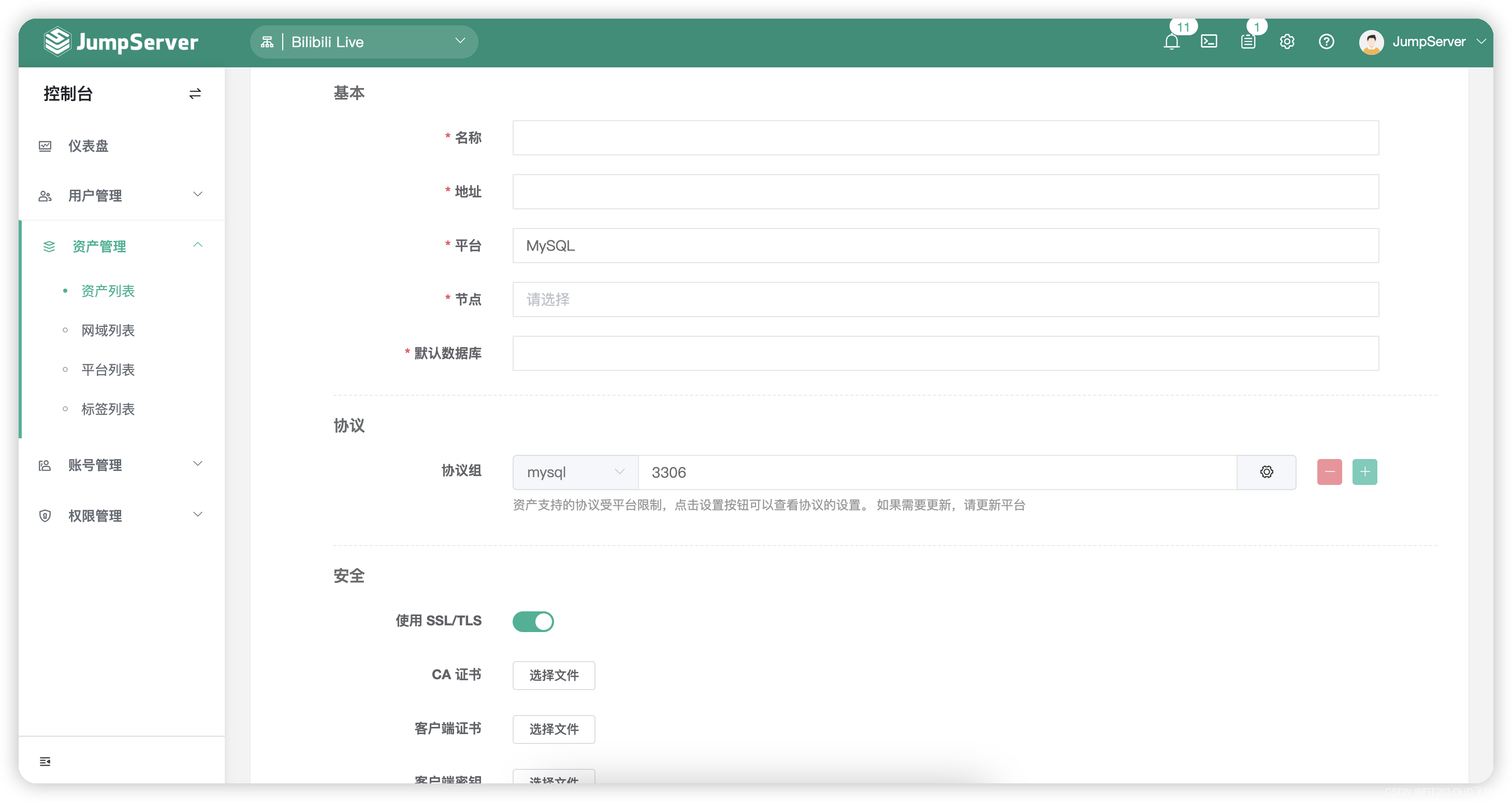The height and width of the screenshot is (802, 1512).
Task: Select the 仪表盘 dashboard icon
Action: click(x=45, y=146)
